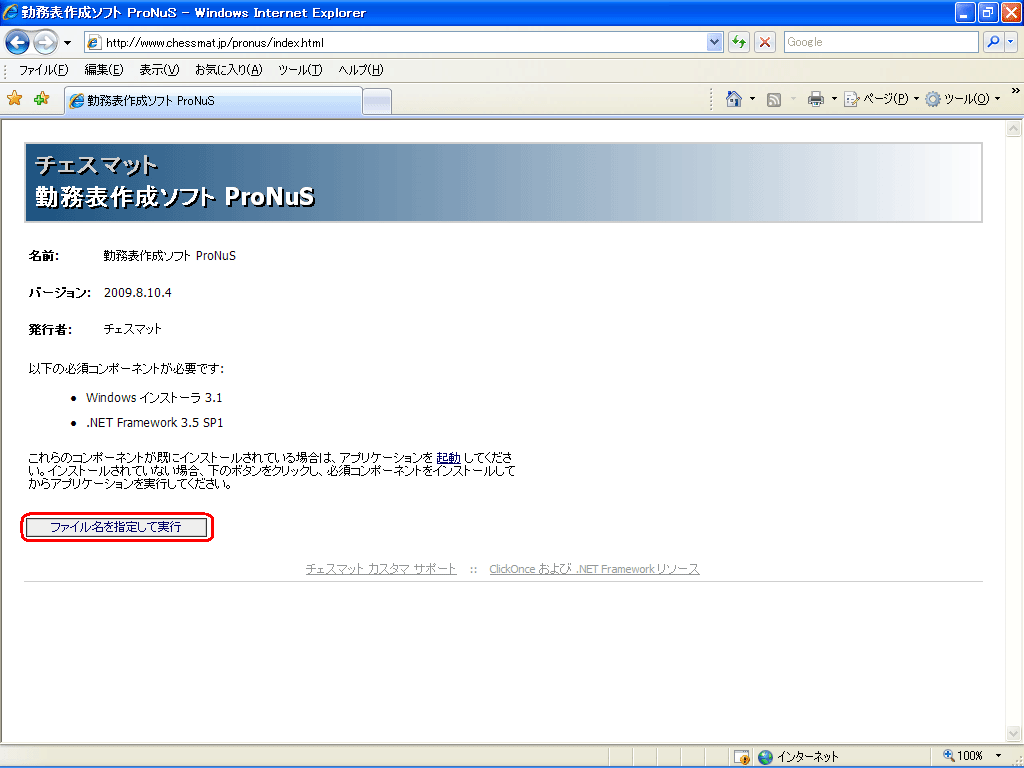The width and height of the screenshot is (1024, 768).
Task: Click the IE logo in title bar
Action: click(x=11, y=12)
